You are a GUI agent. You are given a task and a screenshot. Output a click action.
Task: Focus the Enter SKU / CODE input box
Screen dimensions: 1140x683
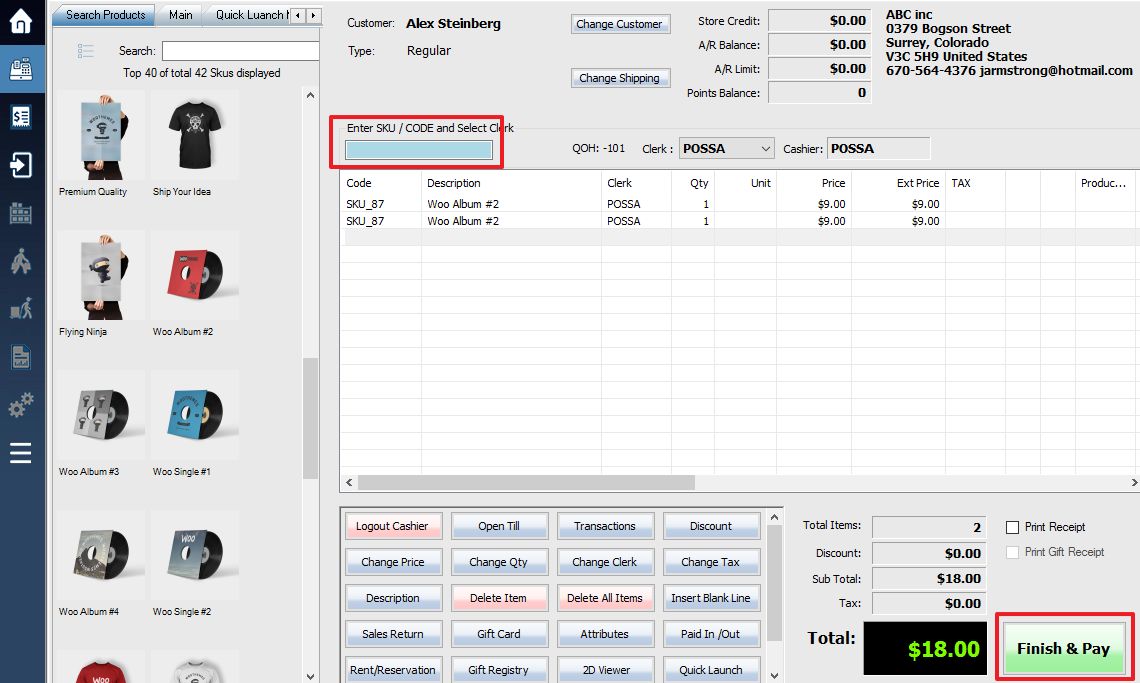[419, 150]
